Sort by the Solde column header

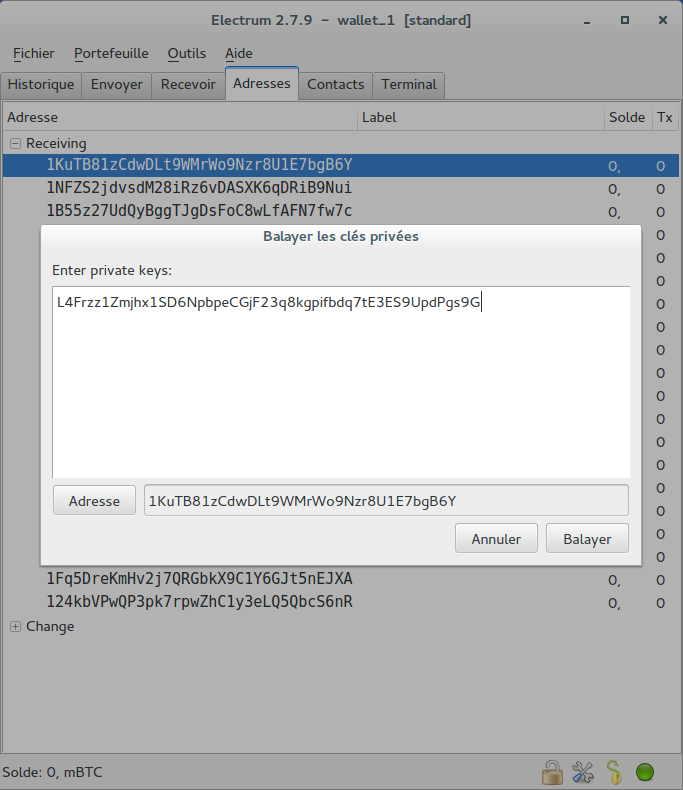[x=628, y=117]
